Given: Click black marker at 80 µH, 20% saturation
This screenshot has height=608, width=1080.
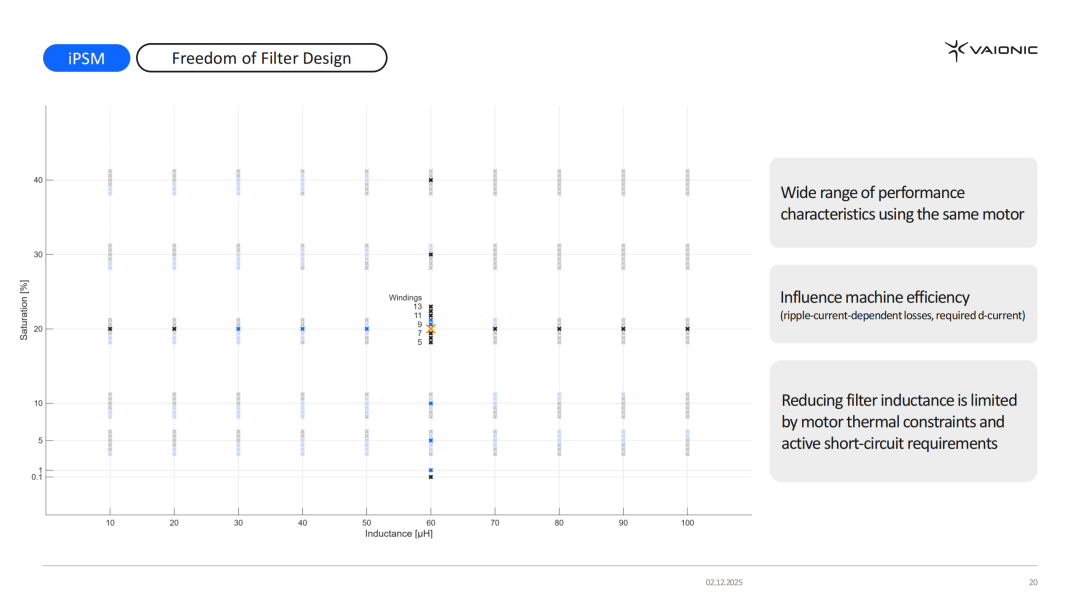Looking at the screenshot, I should (559, 329).
